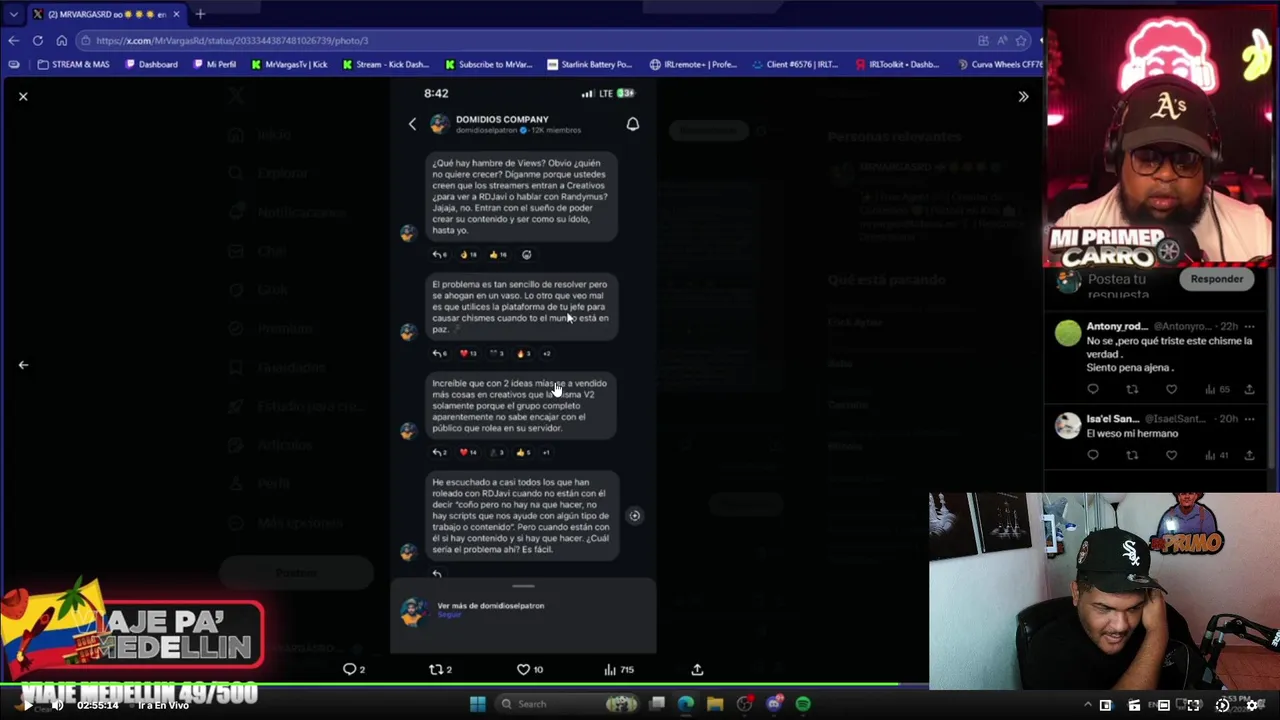Viewport: 1280px width, 720px height.
Task: Go back in the browser
Action: coord(13,40)
